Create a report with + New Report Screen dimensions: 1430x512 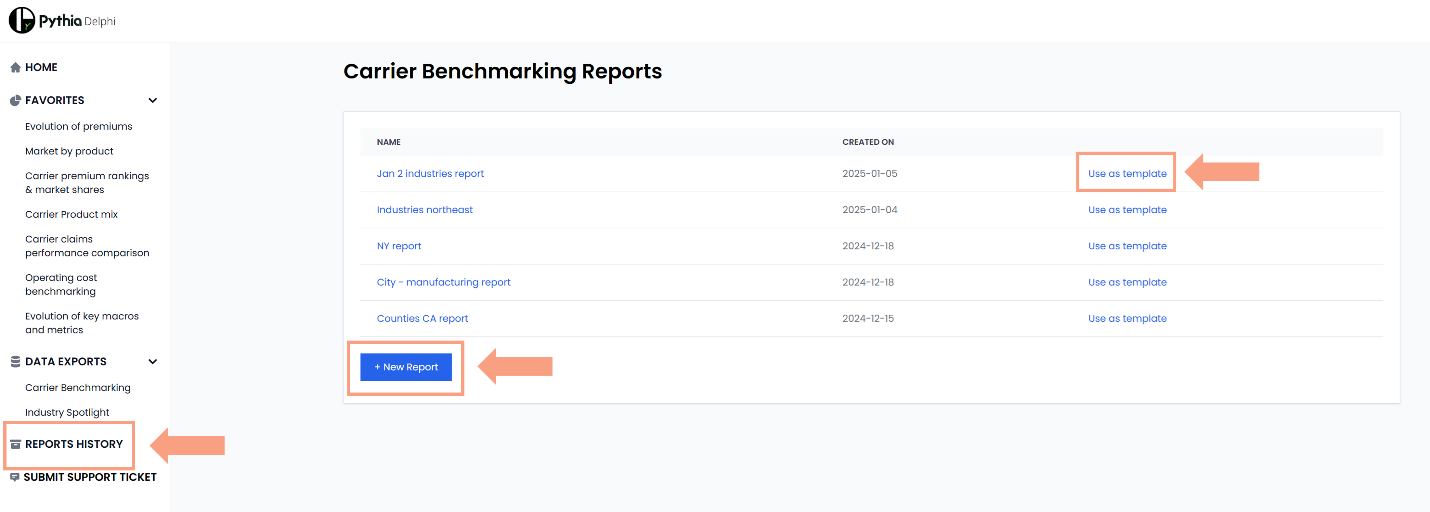[x=406, y=367]
